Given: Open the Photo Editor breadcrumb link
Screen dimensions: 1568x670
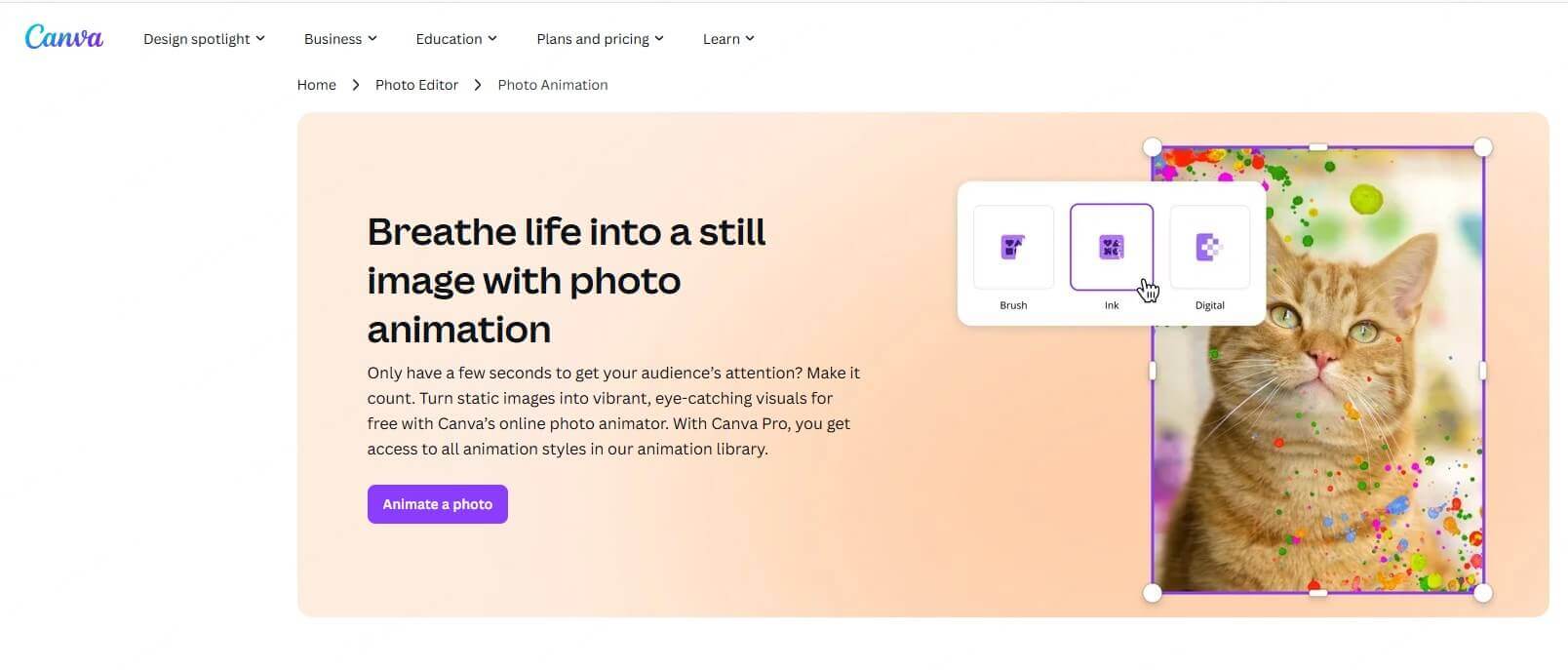Looking at the screenshot, I should tap(416, 85).
